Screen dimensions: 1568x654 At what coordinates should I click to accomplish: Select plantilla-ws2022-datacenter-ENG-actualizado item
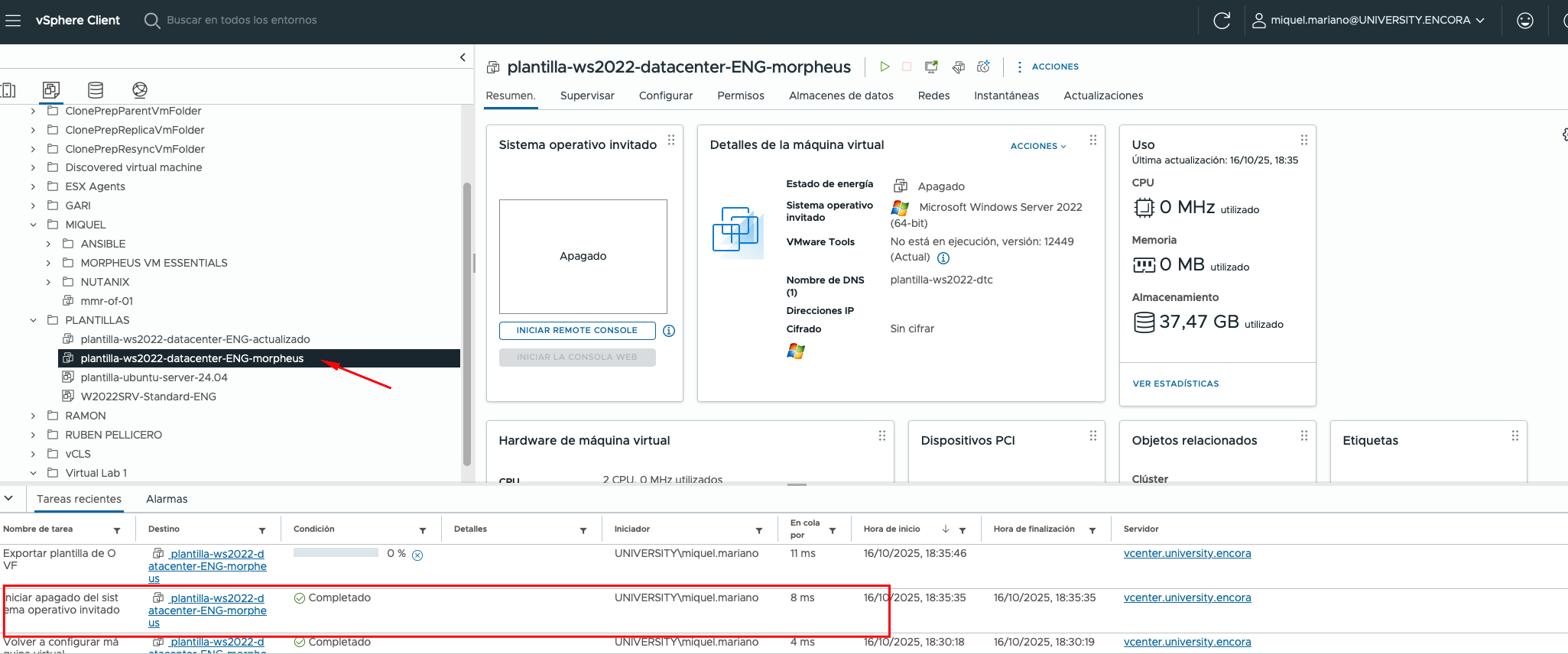(195, 339)
